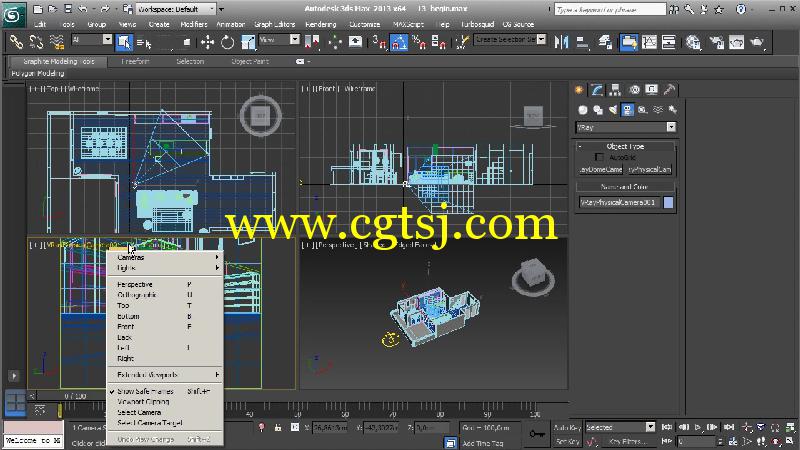
Task: Select the Helpers category icon
Action: [643, 110]
